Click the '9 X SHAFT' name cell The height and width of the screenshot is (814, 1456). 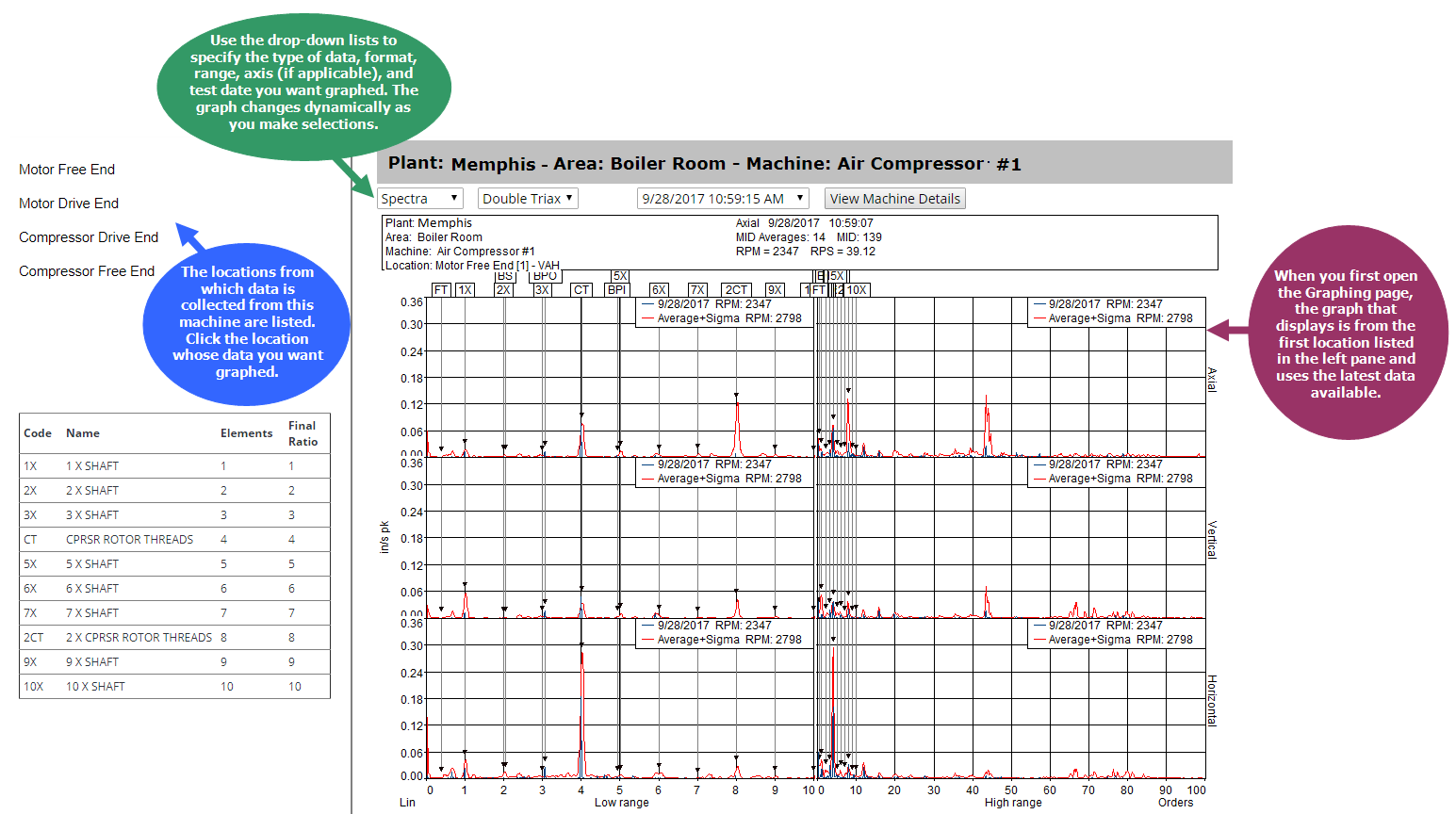point(92,662)
